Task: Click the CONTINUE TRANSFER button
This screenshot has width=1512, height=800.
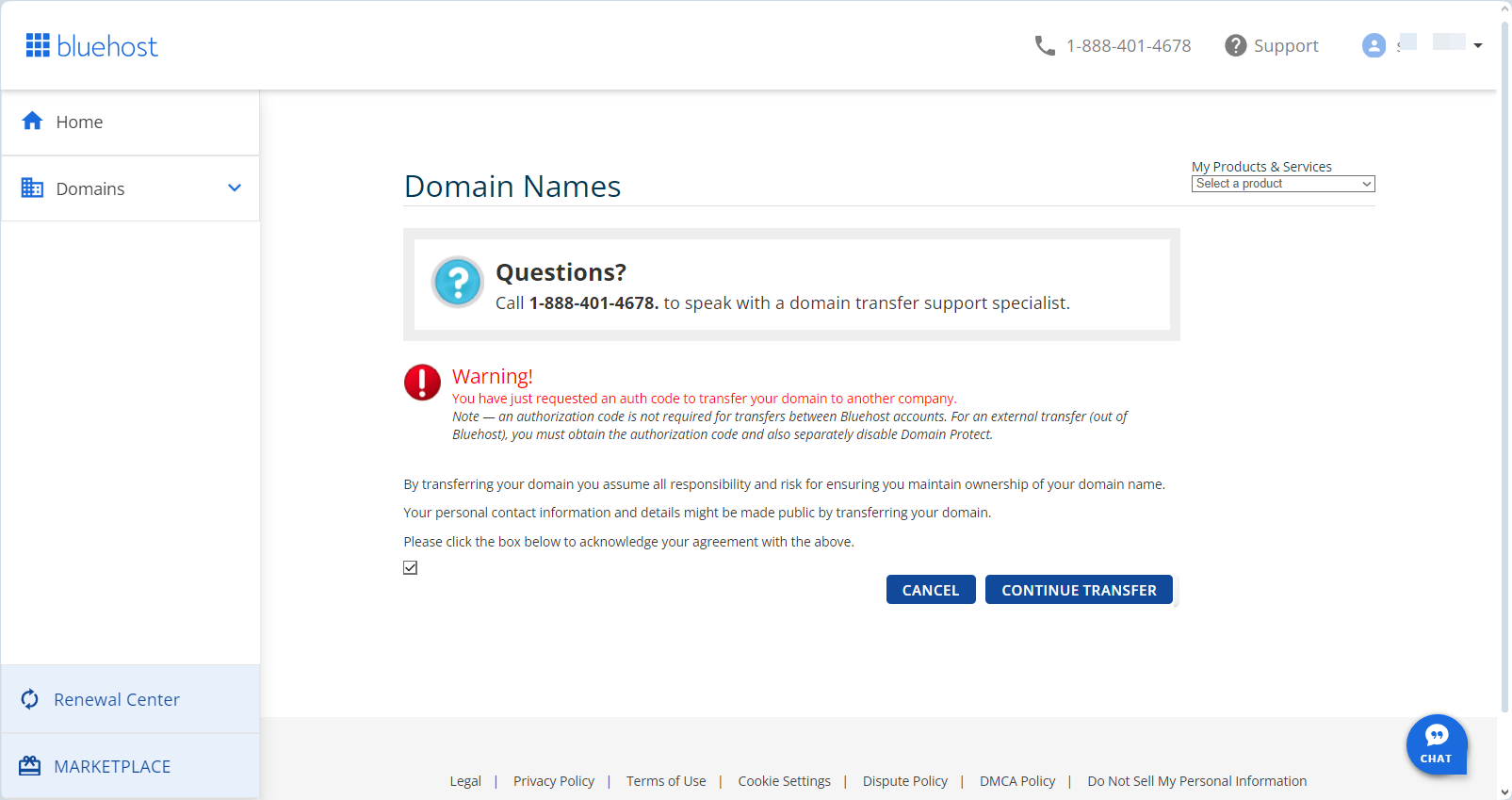Action: click(1079, 590)
